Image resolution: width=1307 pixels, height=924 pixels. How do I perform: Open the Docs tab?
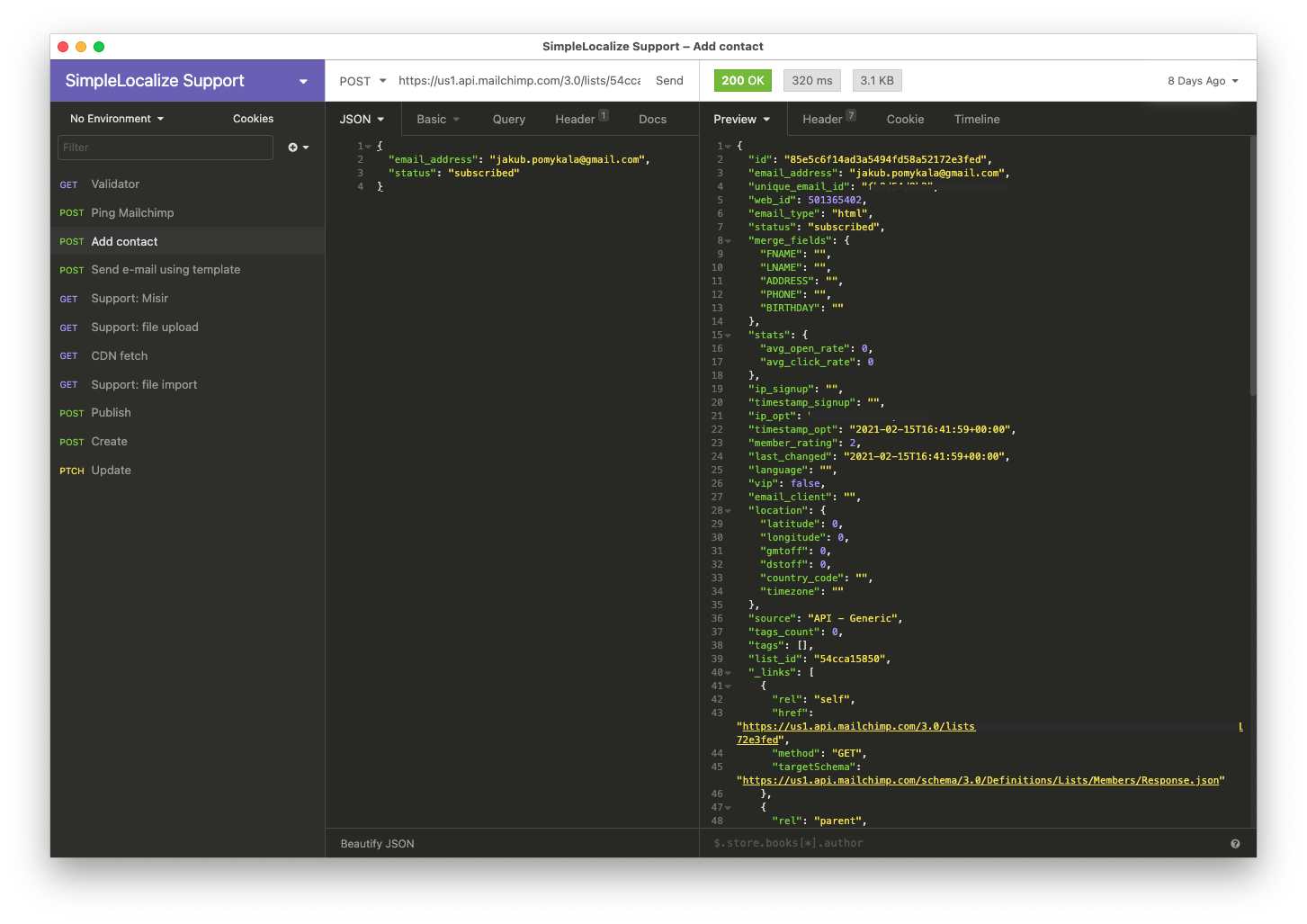point(652,119)
